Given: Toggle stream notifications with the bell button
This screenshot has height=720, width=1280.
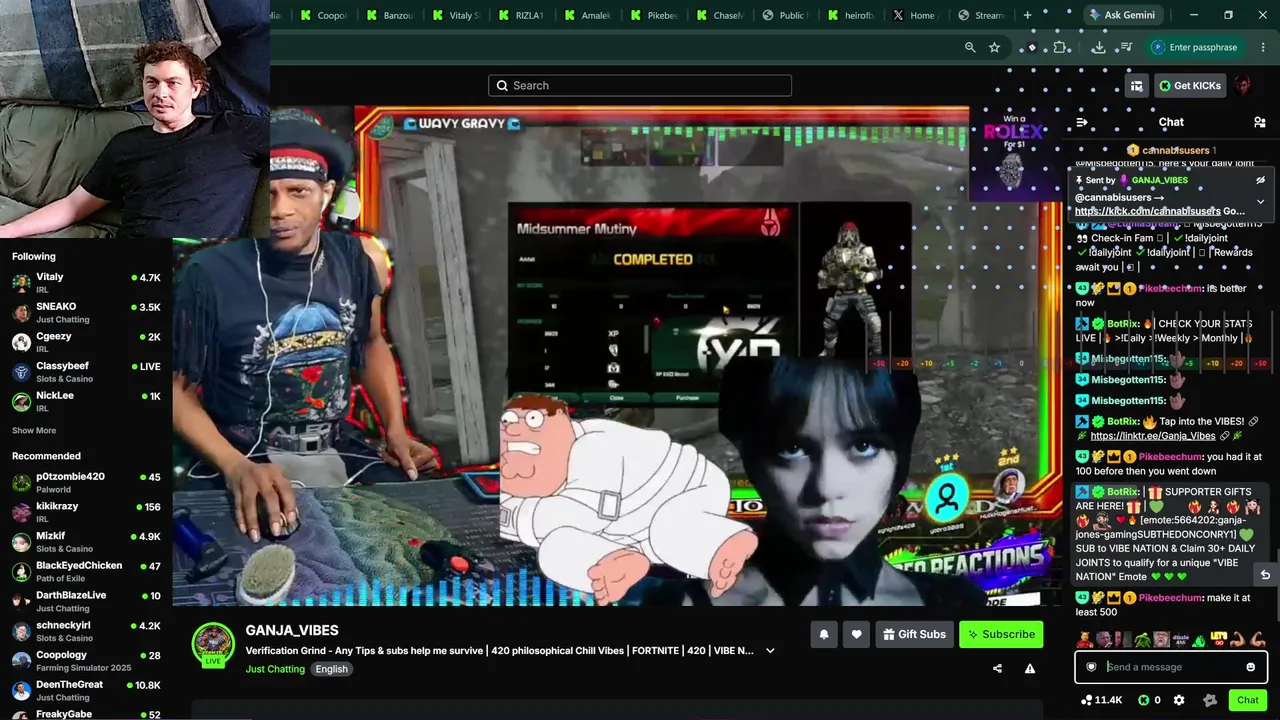Looking at the screenshot, I should 824,634.
